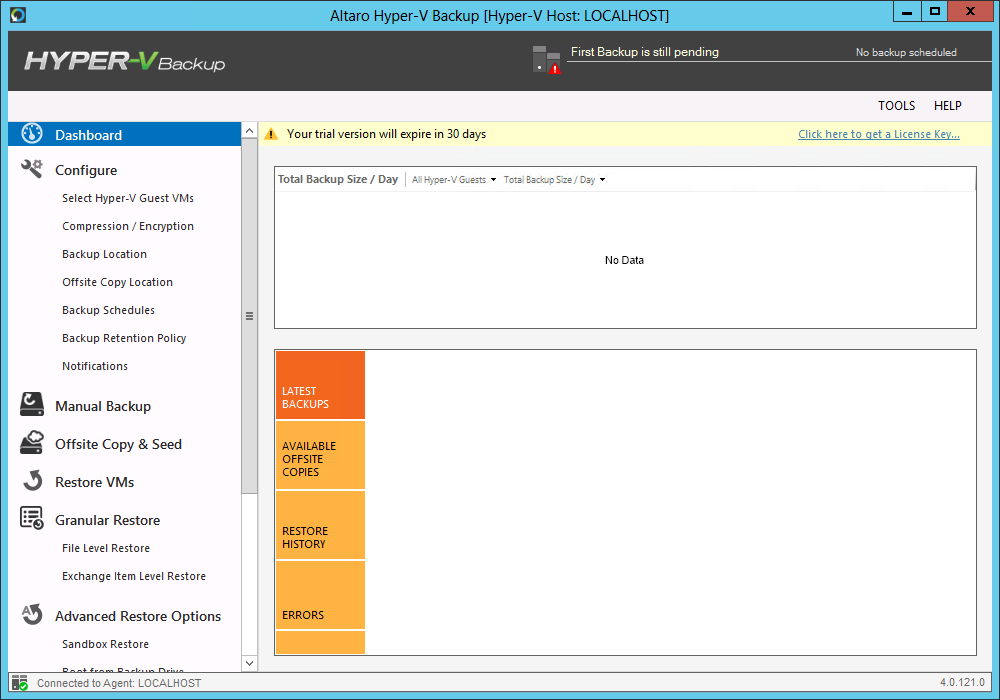
Task: Click the Configure wrench and gear icon
Action: (32, 168)
